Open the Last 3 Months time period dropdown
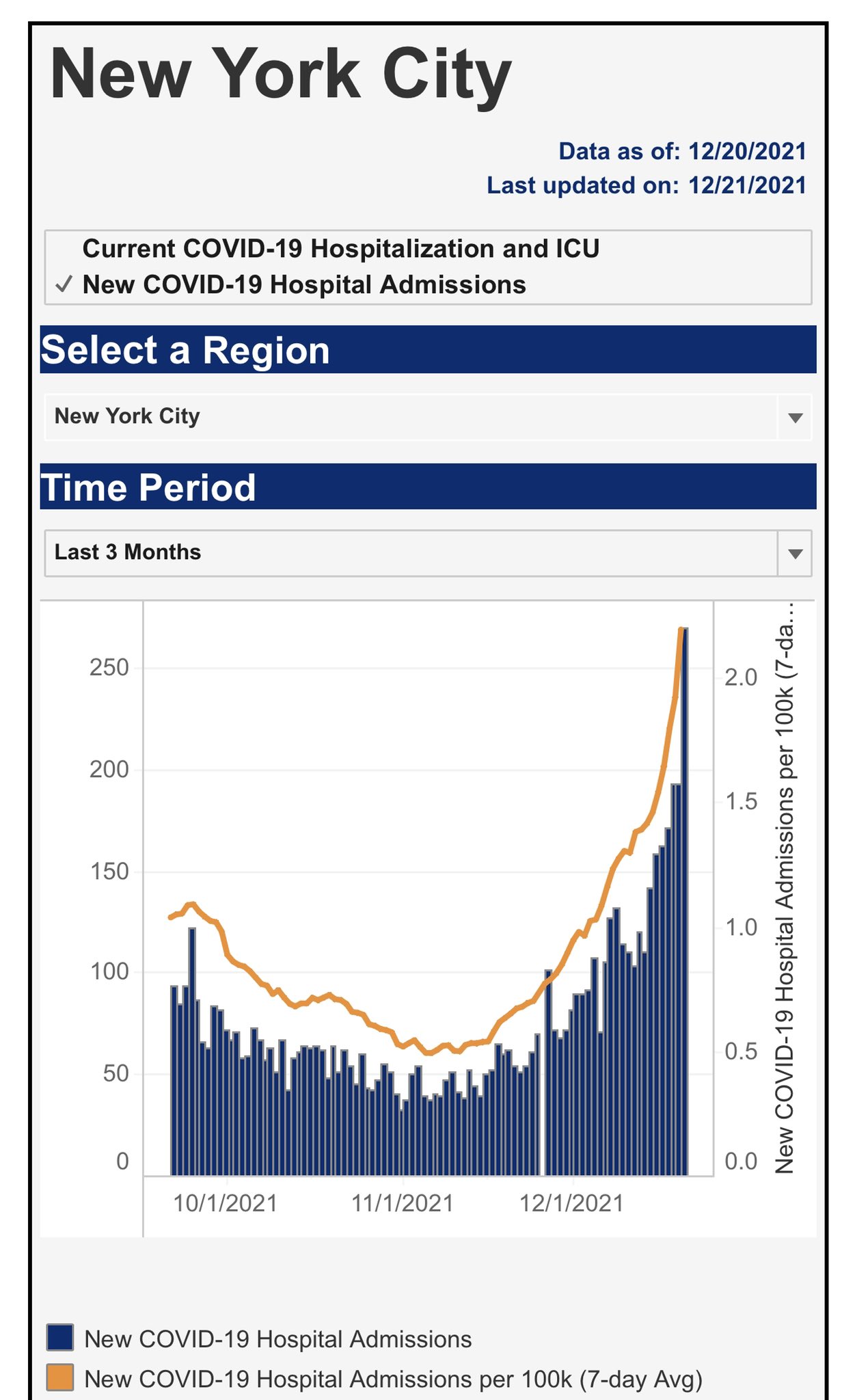 [428, 553]
